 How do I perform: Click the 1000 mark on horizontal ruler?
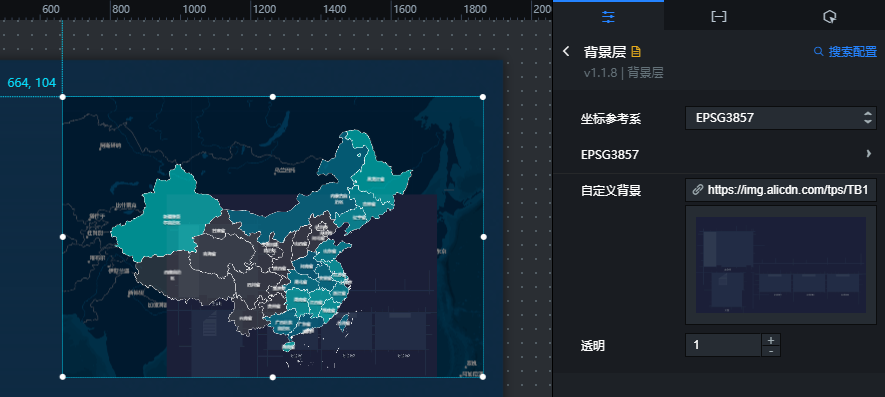pos(194,10)
